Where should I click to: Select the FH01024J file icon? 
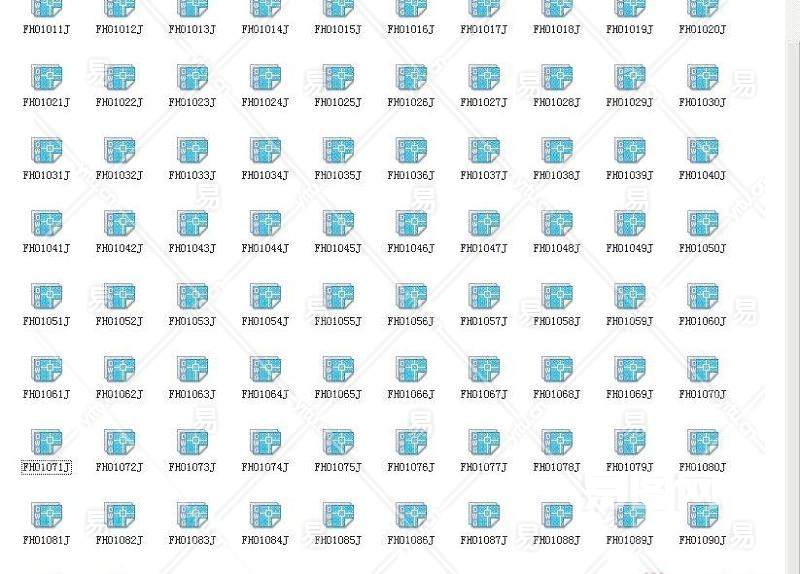265,77
